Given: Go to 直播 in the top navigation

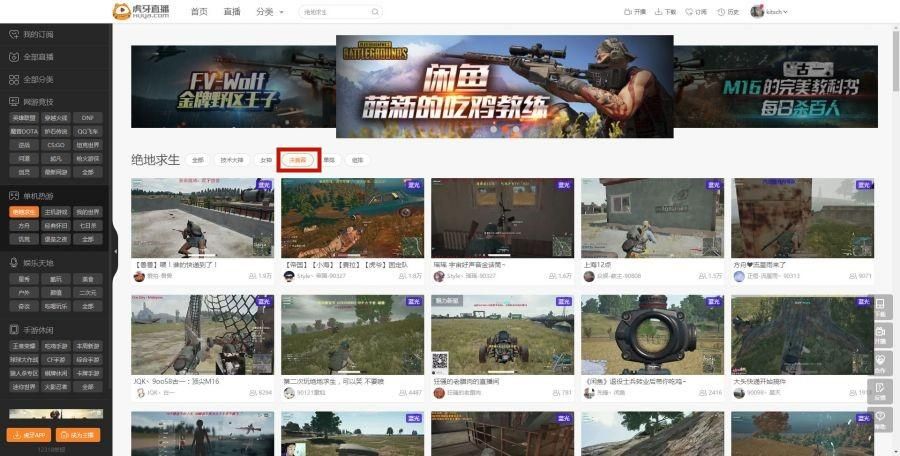Looking at the screenshot, I should pyautogui.click(x=232, y=11).
